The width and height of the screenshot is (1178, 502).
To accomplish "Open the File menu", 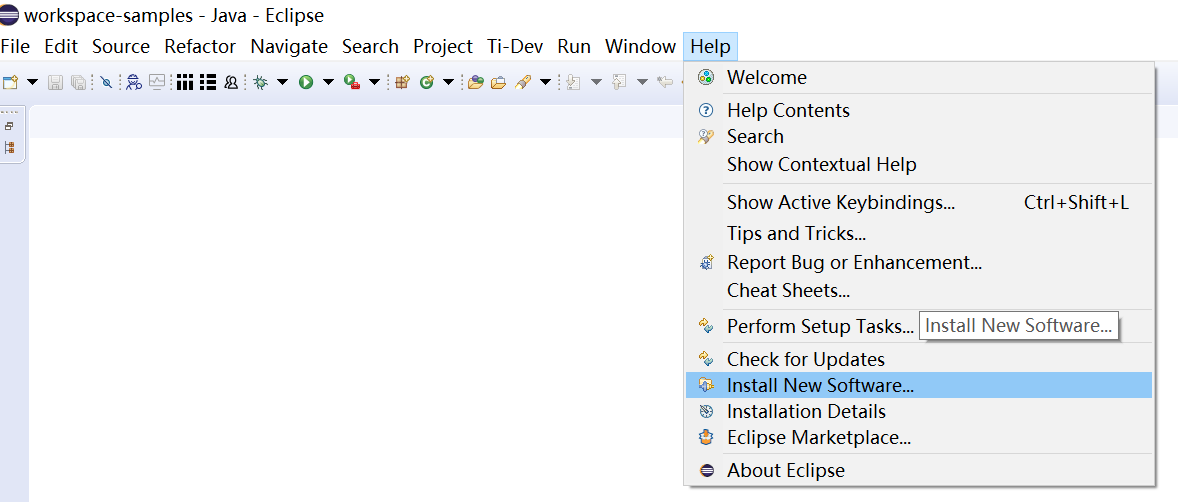I will 15,47.
